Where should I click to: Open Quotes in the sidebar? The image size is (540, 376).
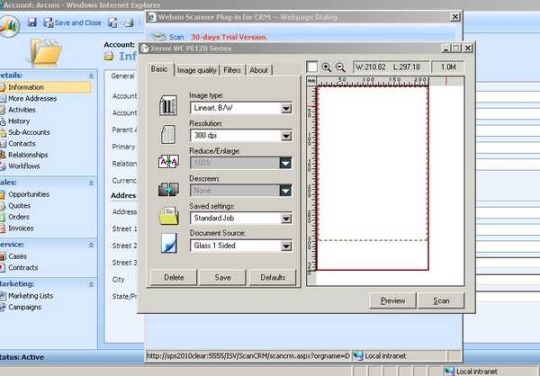(x=19, y=206)
